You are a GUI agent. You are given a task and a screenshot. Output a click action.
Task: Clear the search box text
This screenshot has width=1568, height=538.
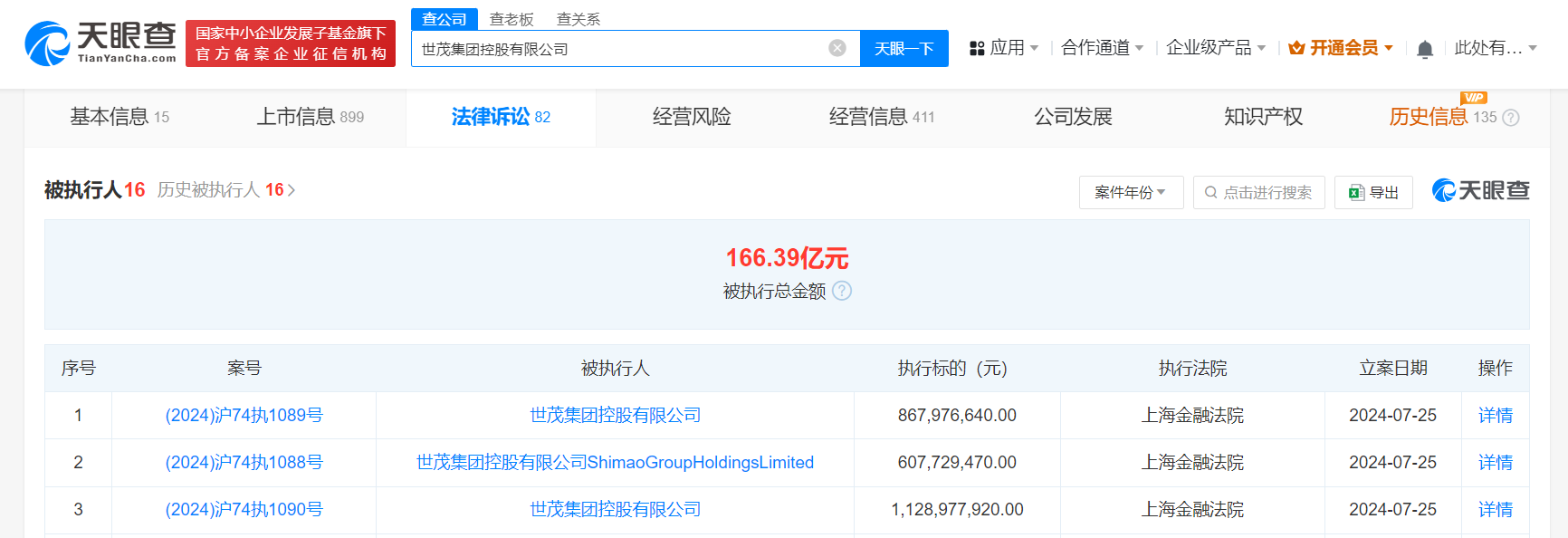point(837,48)
